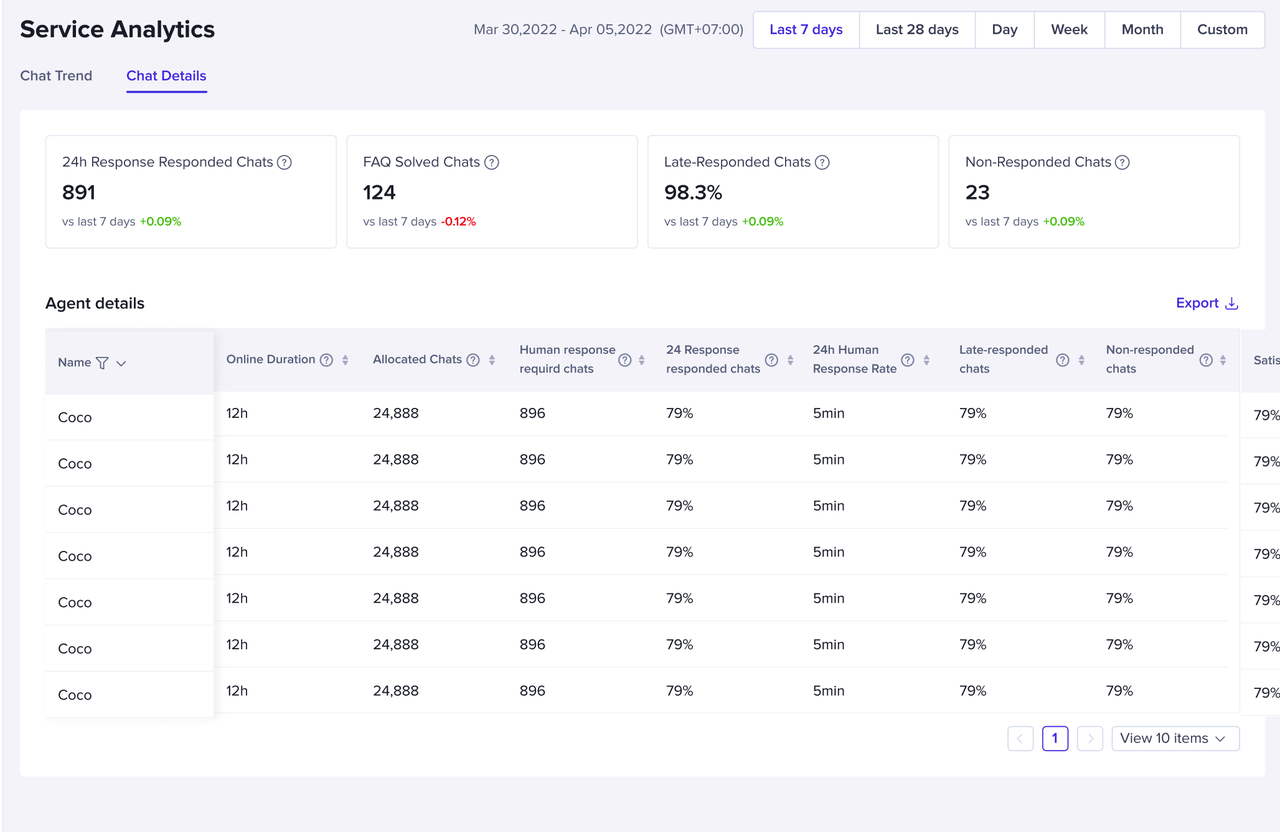Screen dimensions: 1280x832
Task: Click help icon in Online Duration column header
Action: 326,360
